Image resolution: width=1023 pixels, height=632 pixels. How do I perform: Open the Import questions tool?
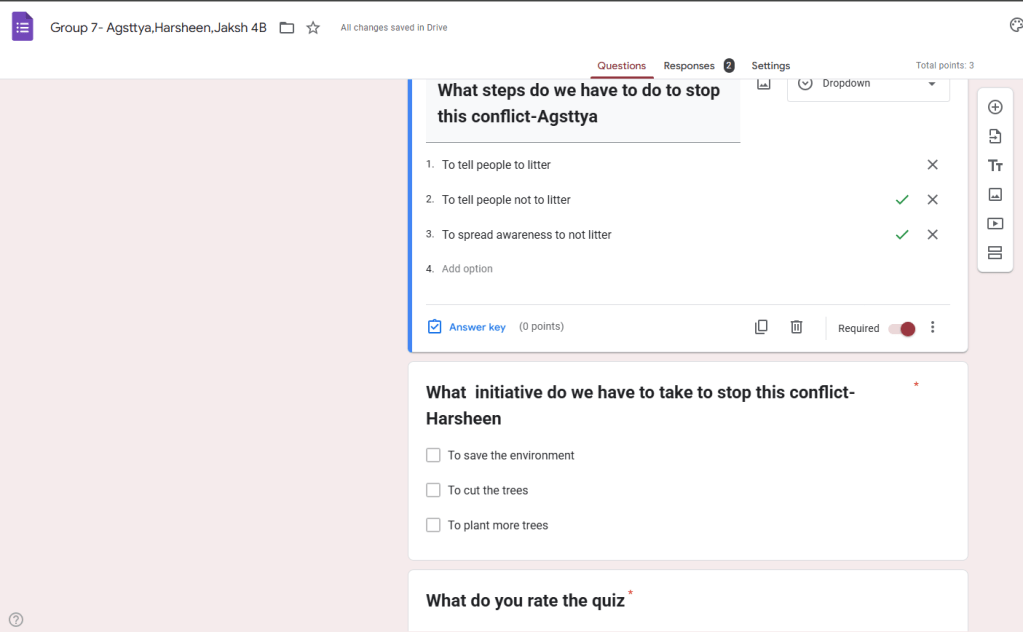click(x=994, y=136)
